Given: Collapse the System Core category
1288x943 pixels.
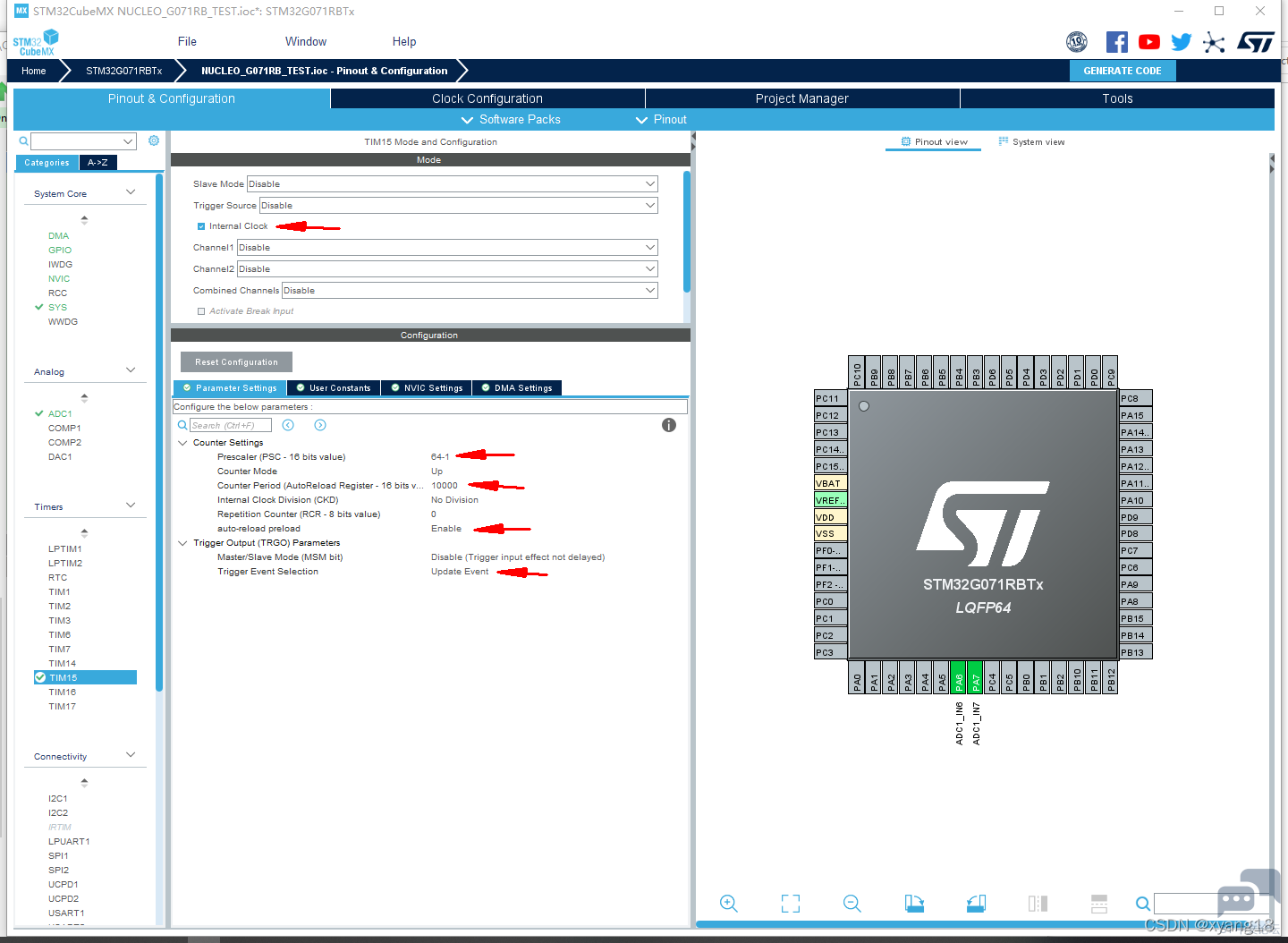Looking at the screenshot, I should [131, 192].
